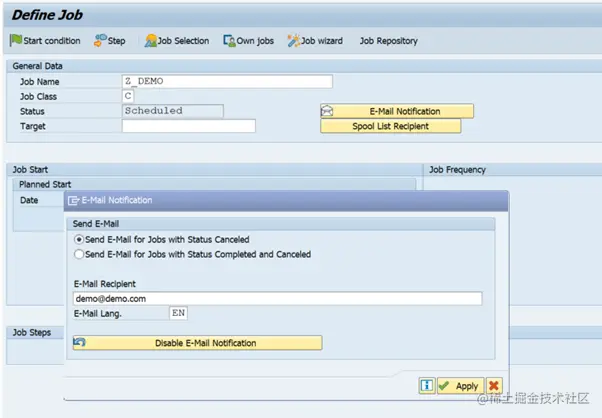Open Job Repository

click(389, 41)
